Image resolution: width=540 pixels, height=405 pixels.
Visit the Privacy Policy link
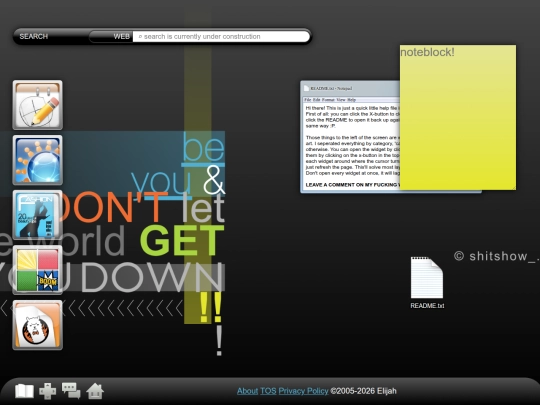coord(303,391)
